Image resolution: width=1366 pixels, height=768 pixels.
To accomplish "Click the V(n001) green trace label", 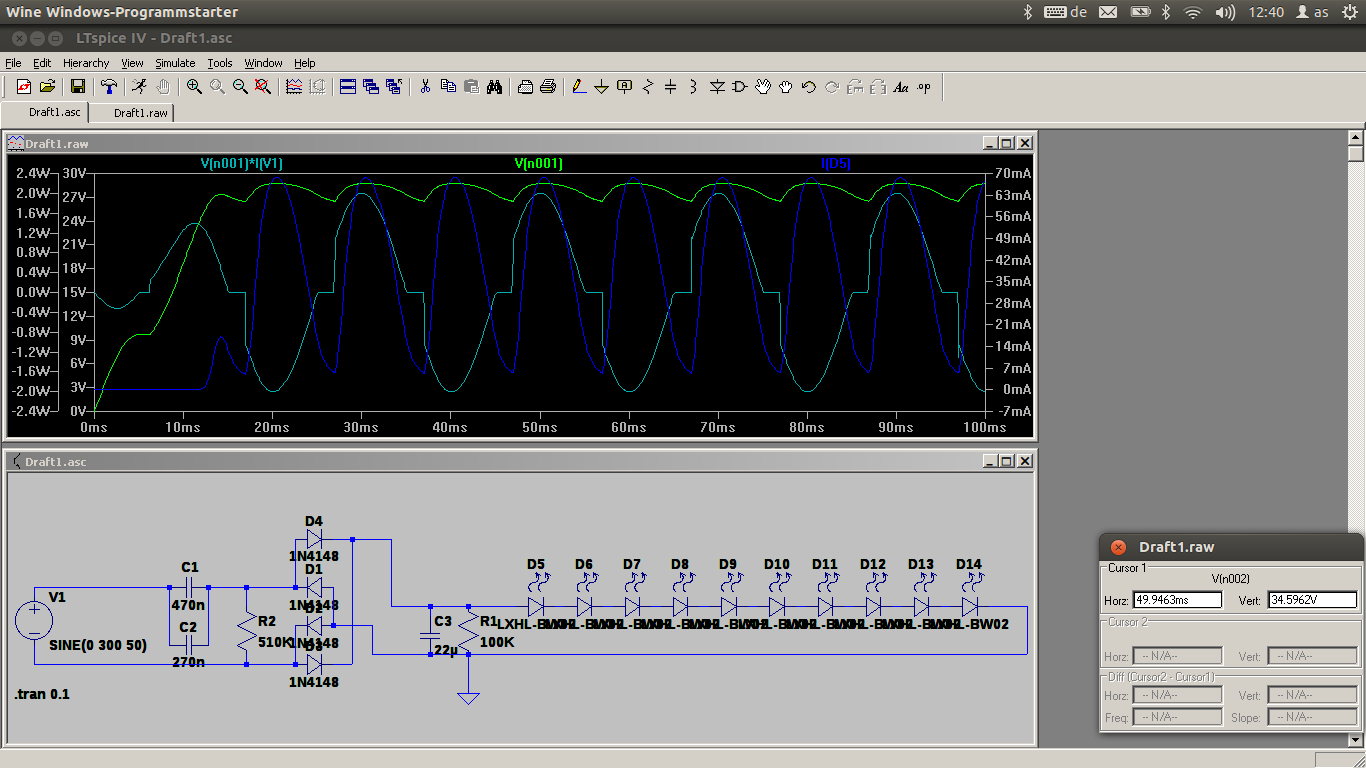I will pos(538,163).
